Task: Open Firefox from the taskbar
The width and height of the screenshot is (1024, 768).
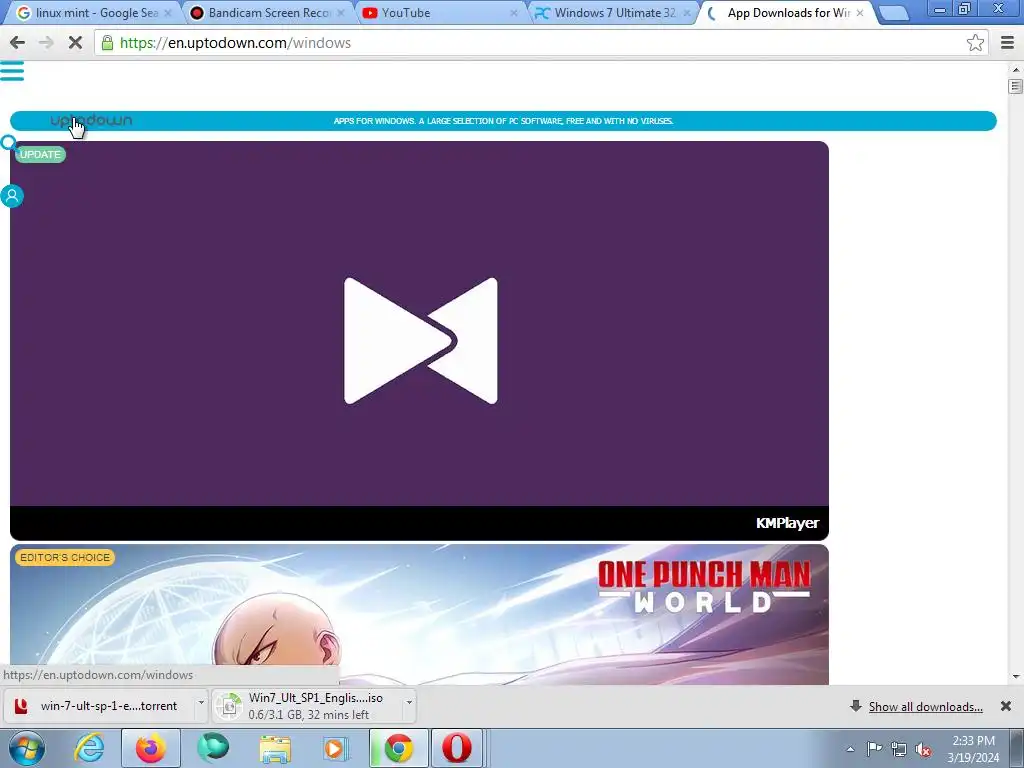Action: point(151,748)
